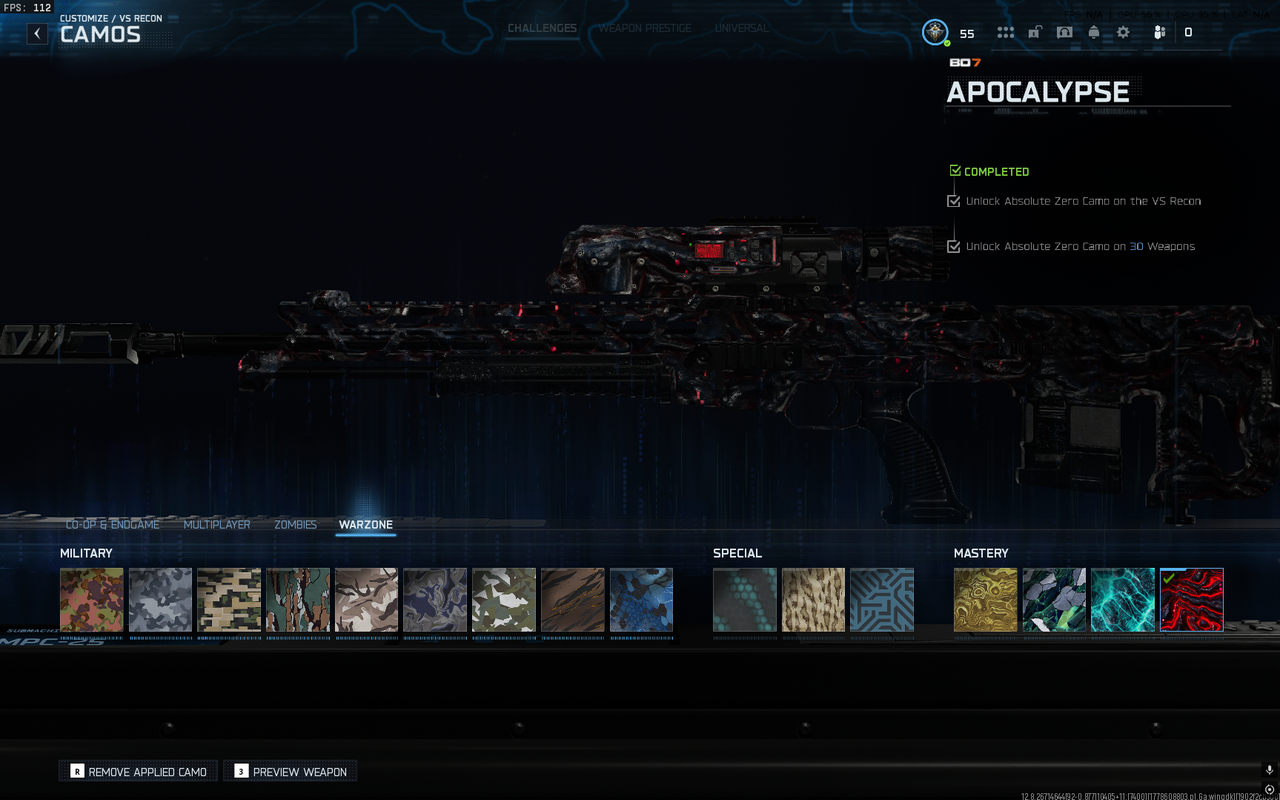Click the 3 key icon for Preview Weapon

(241, 771)
